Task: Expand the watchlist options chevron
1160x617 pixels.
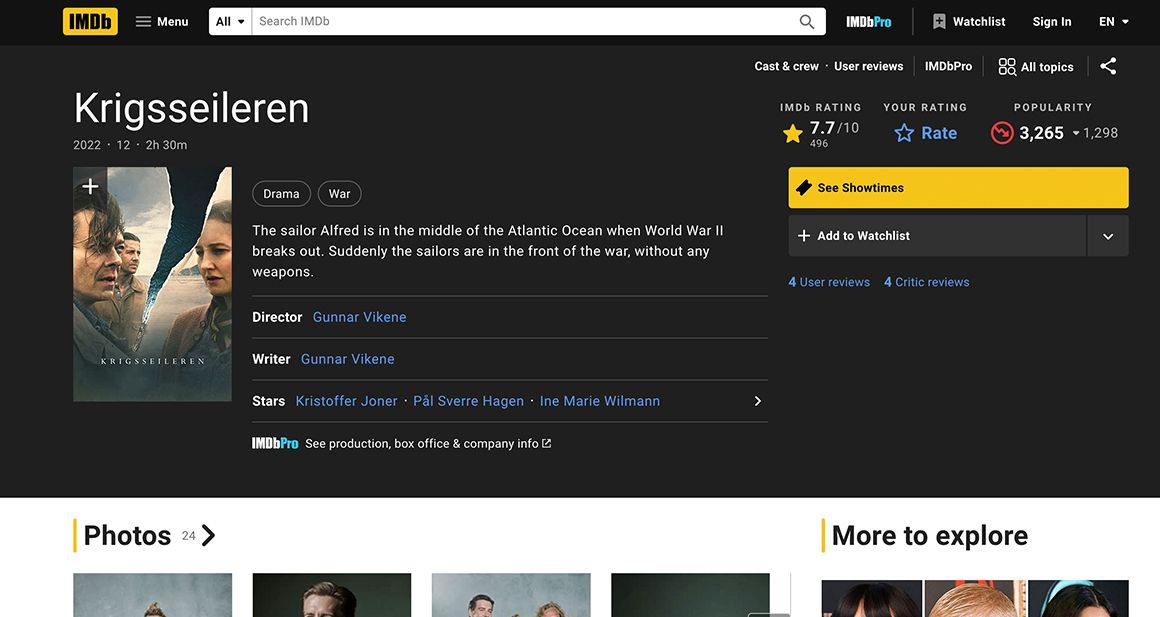Action: (x=1107, y=236)
